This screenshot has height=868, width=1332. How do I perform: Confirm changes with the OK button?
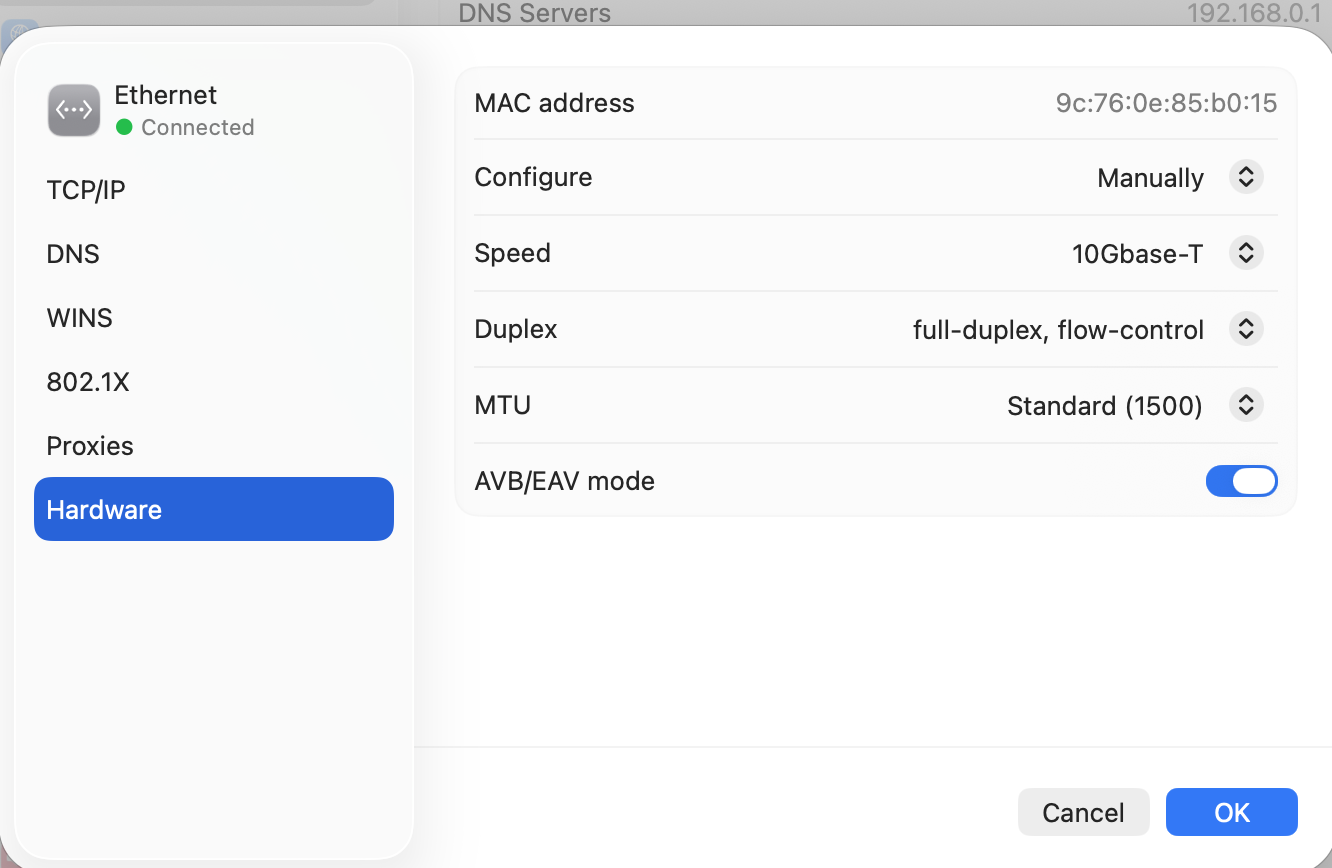tap(1231, 812)
